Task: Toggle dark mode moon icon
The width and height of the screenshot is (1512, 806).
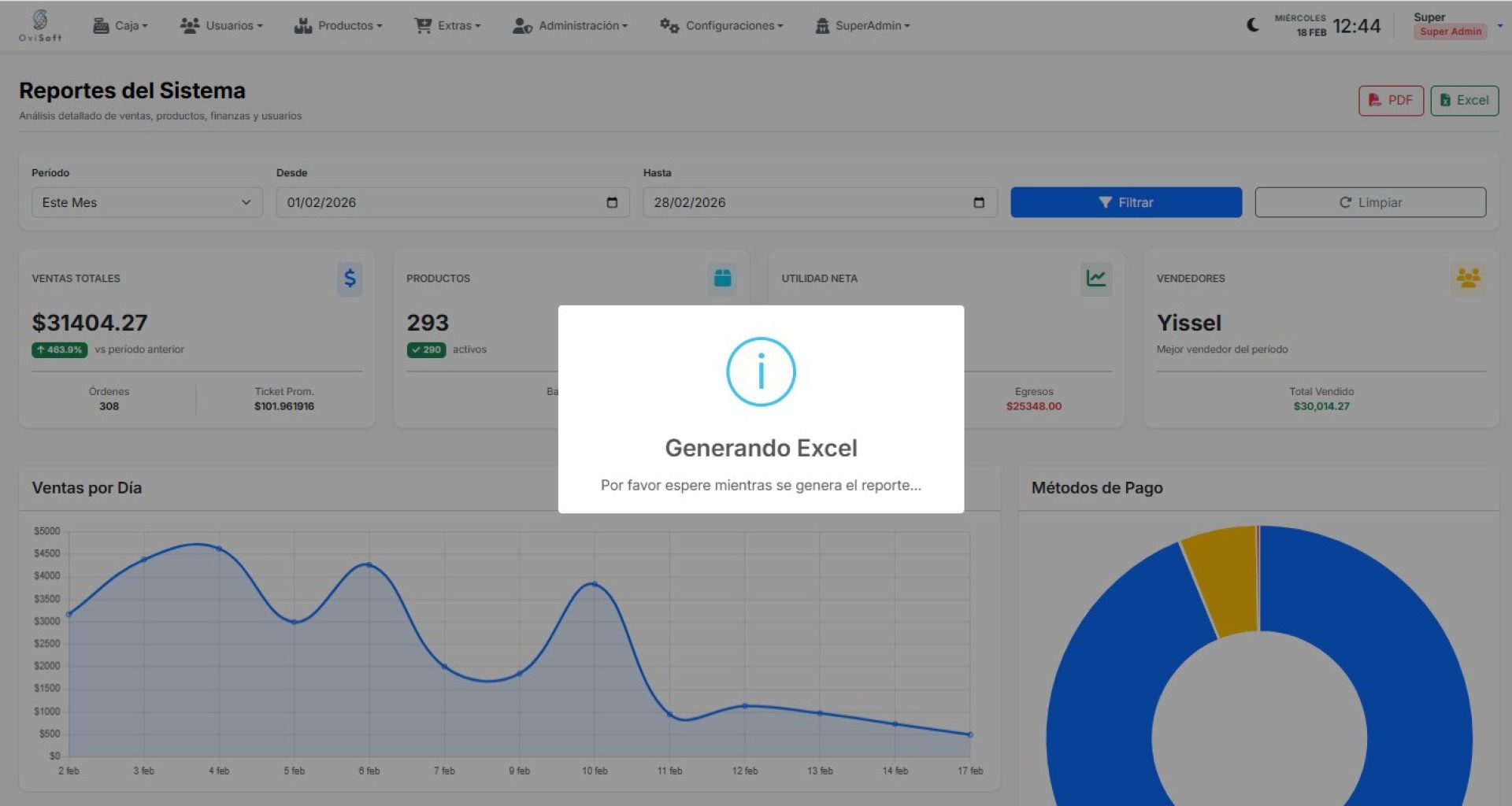Action: [1253, 25]
